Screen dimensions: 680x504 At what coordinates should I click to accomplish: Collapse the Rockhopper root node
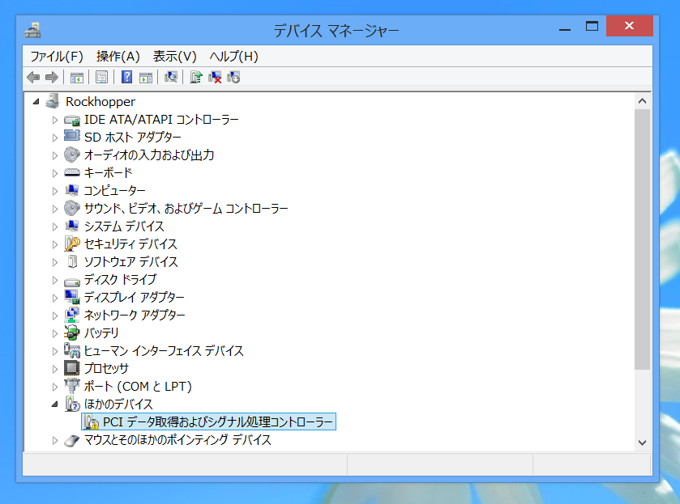click(36, 101)
